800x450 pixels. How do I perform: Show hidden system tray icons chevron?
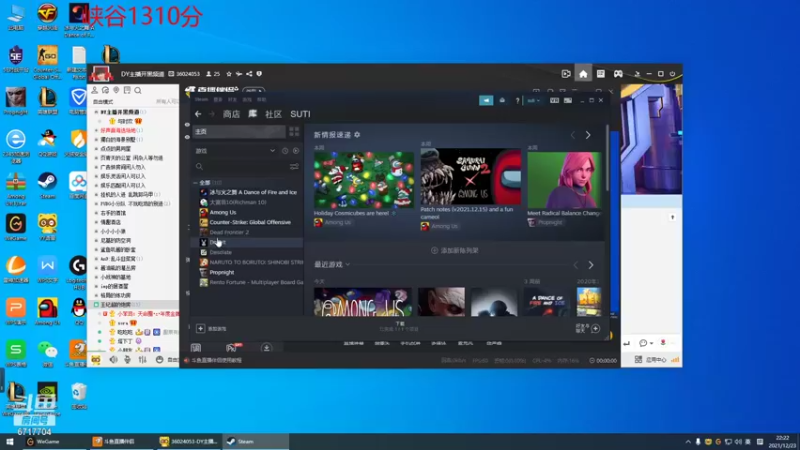tap(688, 442)
